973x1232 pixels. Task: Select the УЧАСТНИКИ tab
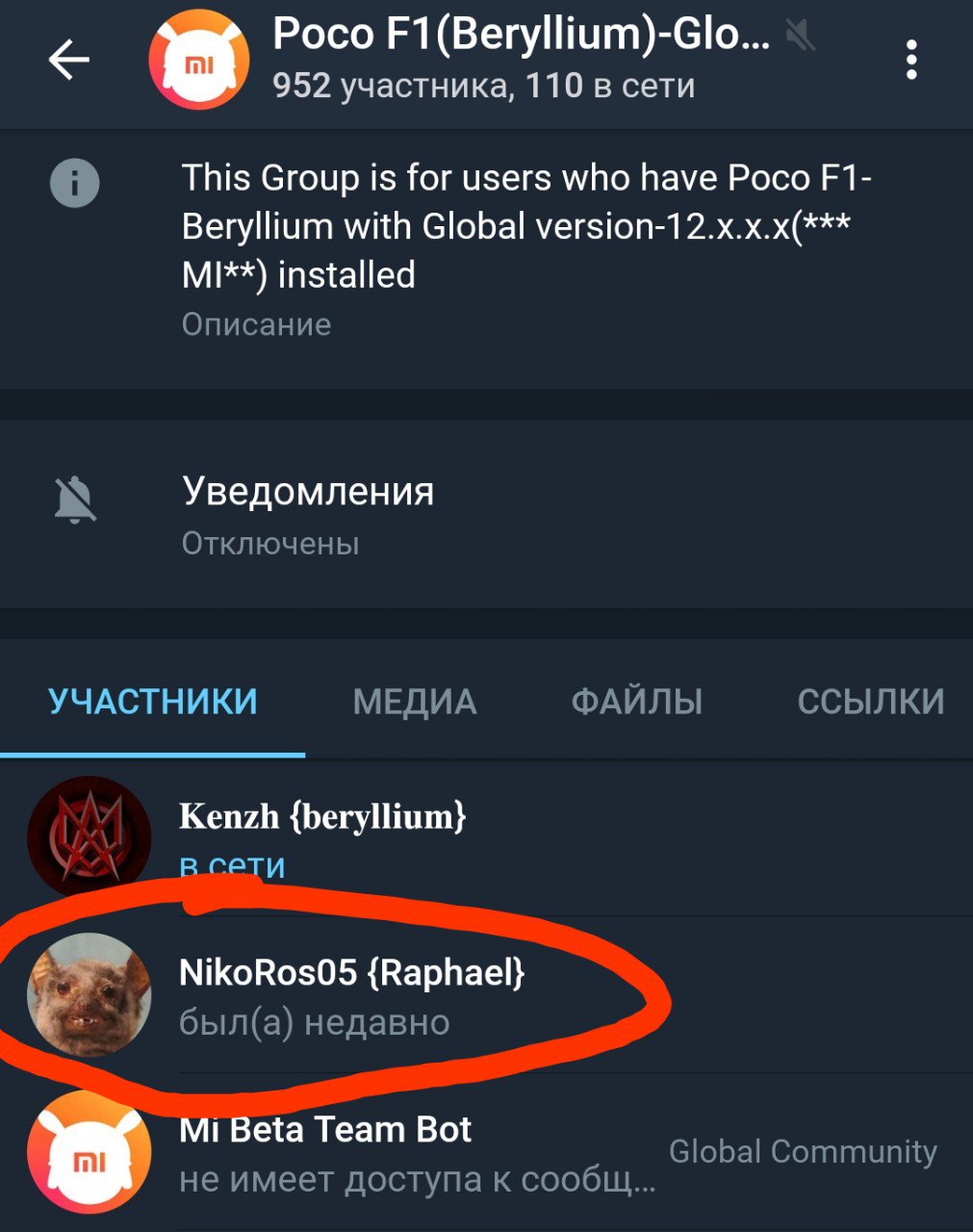pos(153,702)
